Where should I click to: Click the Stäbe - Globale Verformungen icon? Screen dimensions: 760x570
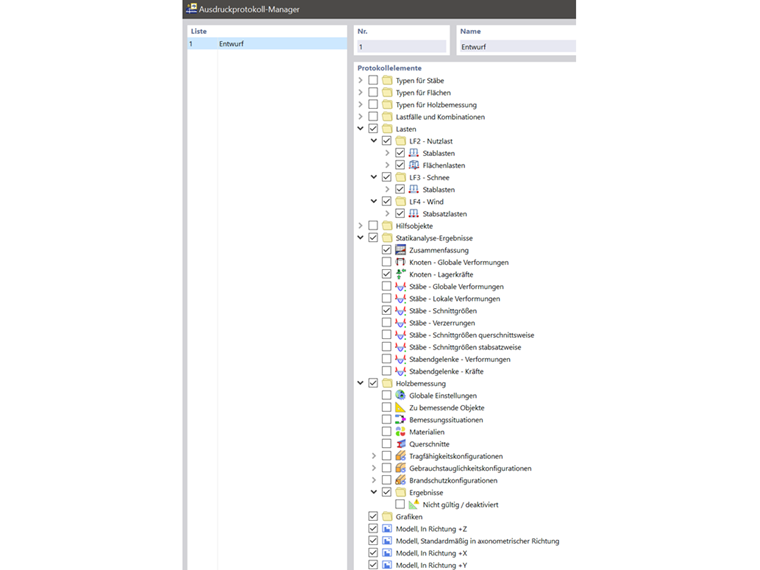point(400,286)
